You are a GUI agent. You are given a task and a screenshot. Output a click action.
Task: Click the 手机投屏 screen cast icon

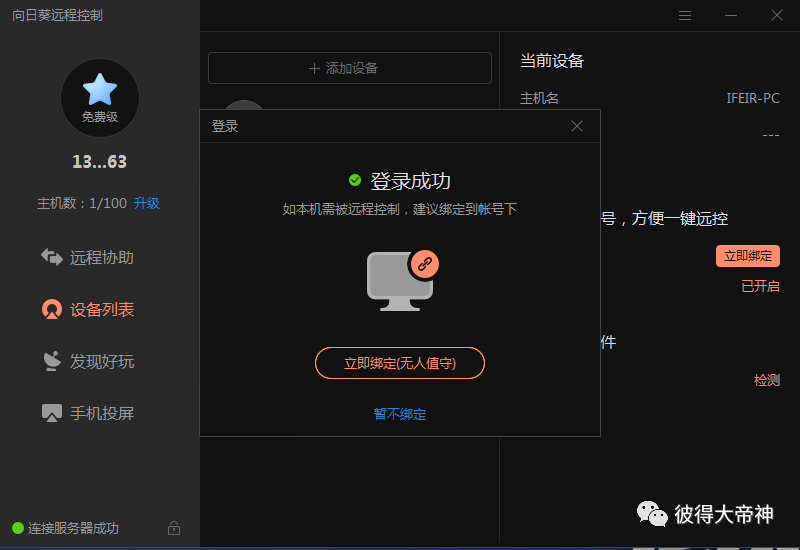(x=52, y=413)
